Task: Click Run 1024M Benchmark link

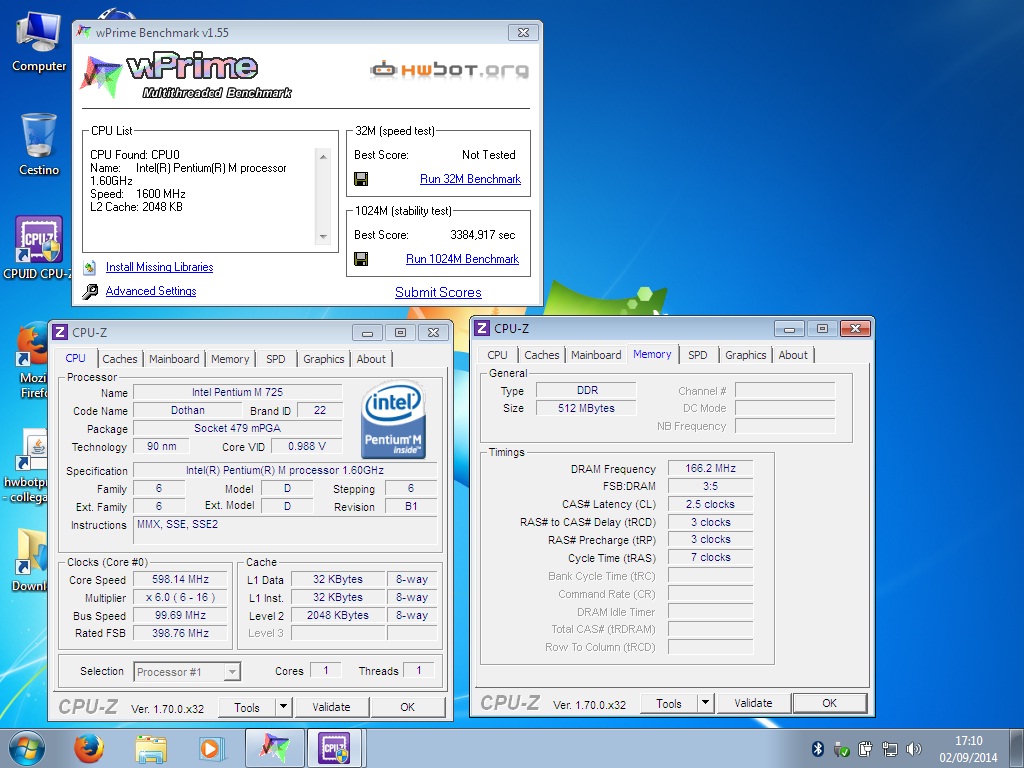Action: click(x=462, y=259)
